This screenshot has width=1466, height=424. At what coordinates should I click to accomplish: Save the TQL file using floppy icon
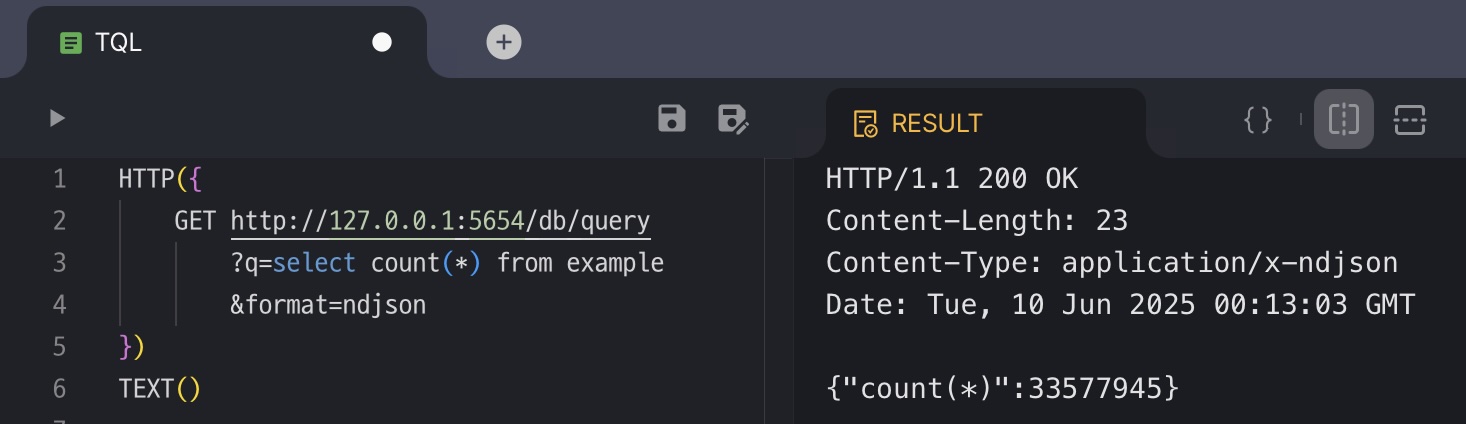672,119
